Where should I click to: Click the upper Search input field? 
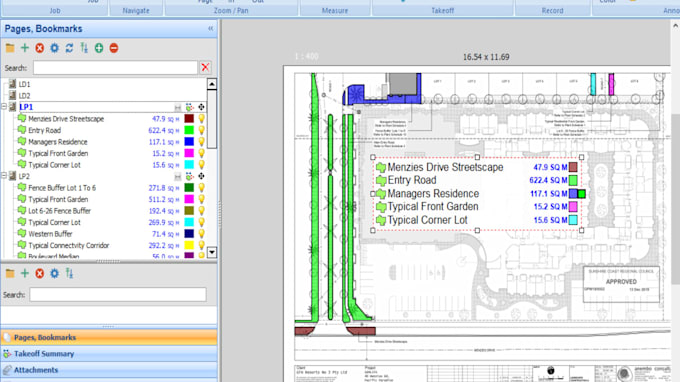coord(115,68)
